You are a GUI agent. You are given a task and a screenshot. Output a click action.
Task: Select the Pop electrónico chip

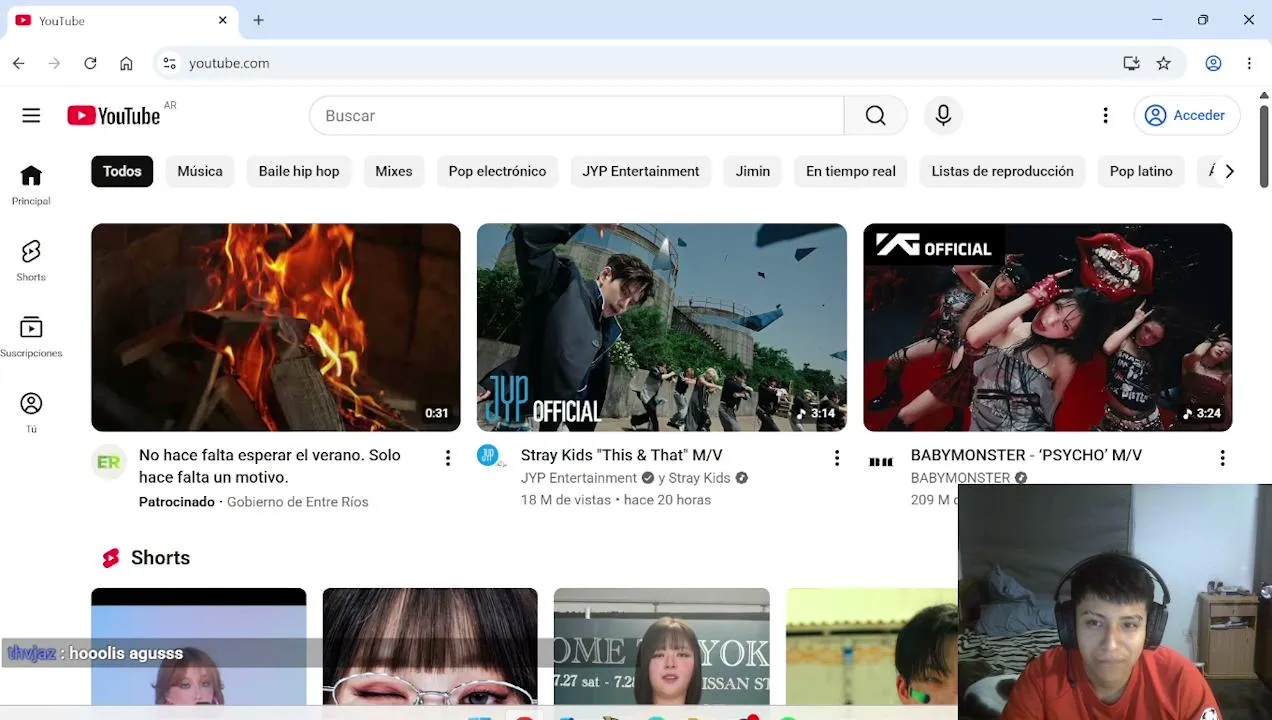coord(497,171)
